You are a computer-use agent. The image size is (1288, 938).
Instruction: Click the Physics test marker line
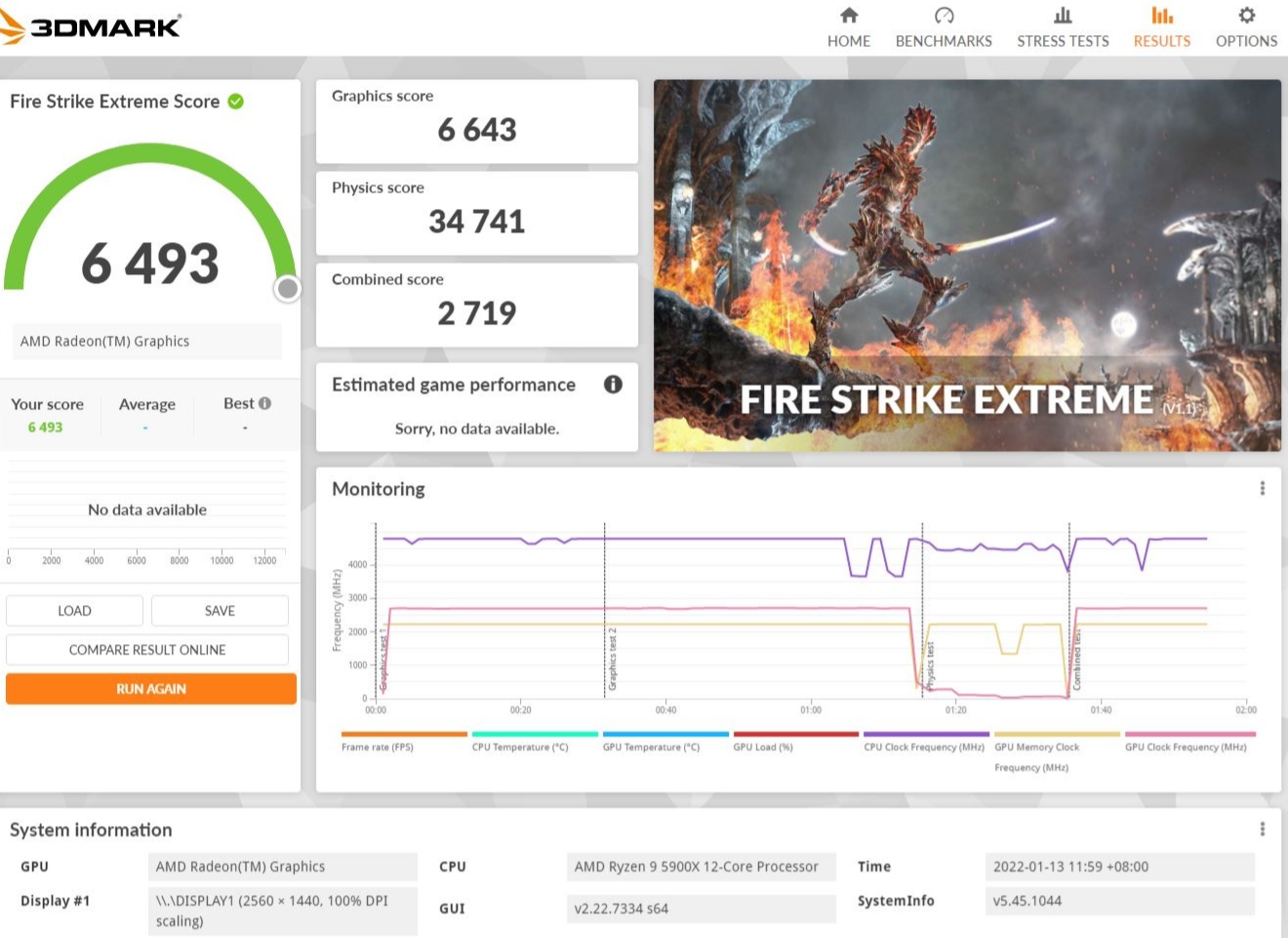coord(923,610)
